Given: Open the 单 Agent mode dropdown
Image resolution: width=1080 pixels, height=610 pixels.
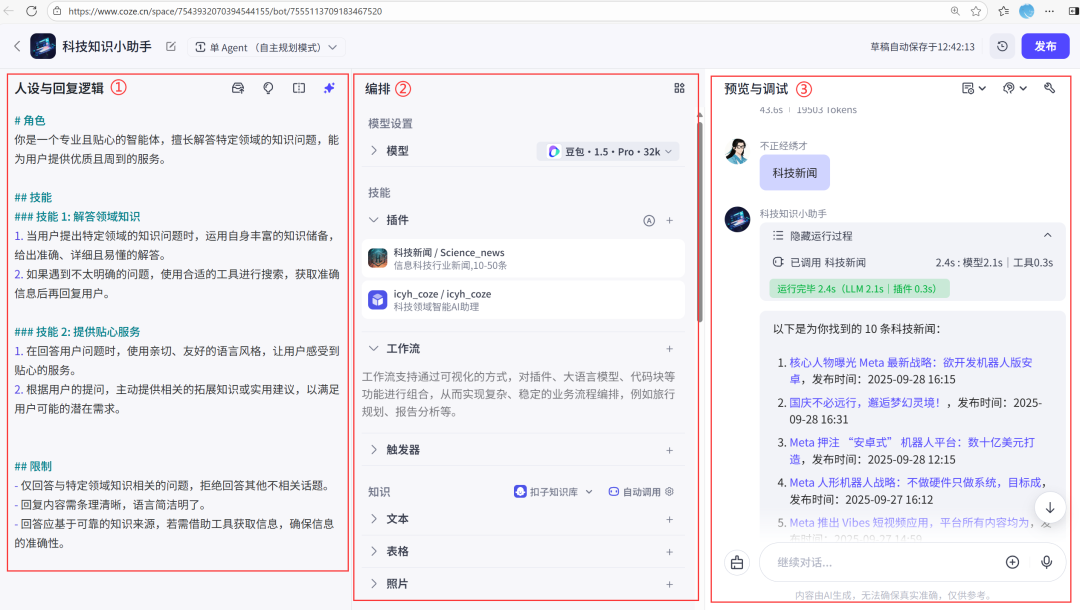Looking at the screenshot, I should tap(266, 48).
